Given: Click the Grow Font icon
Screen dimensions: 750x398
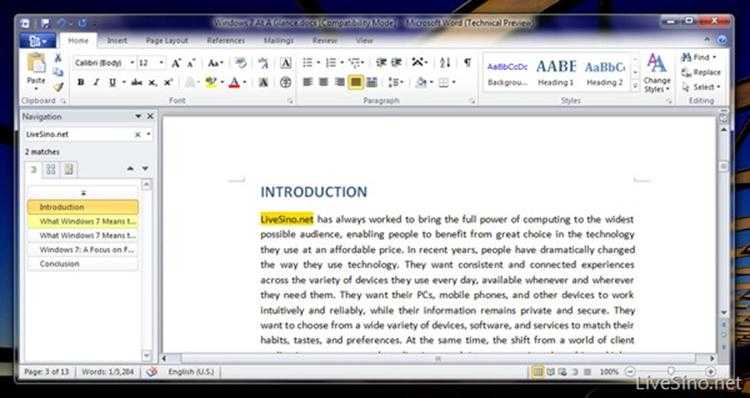Looking at the screenshot, I should coord(176,63).
